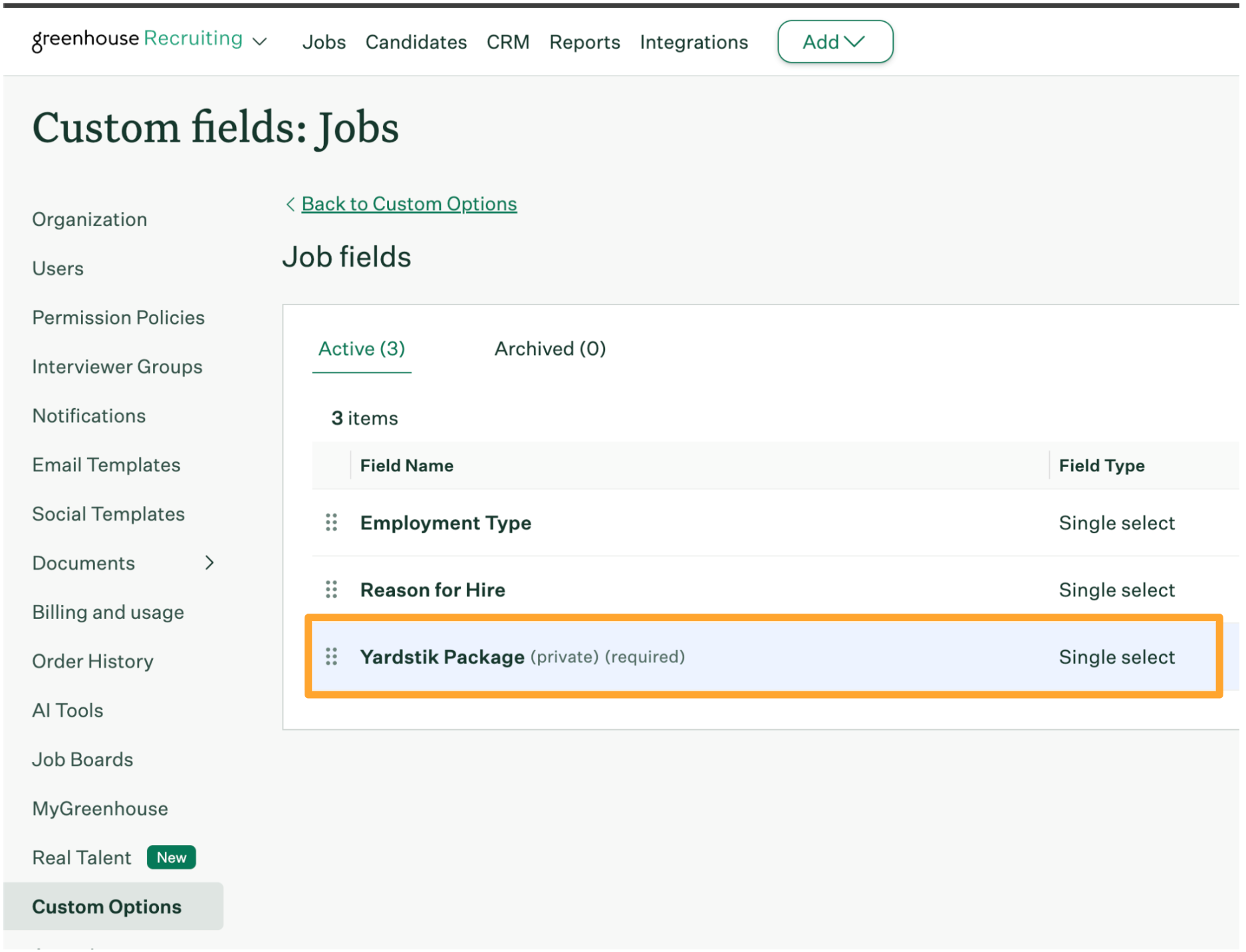This screenshot has width=1246, height=952.
Task: Click the 3 items count label
Action: tap(365, 419)
